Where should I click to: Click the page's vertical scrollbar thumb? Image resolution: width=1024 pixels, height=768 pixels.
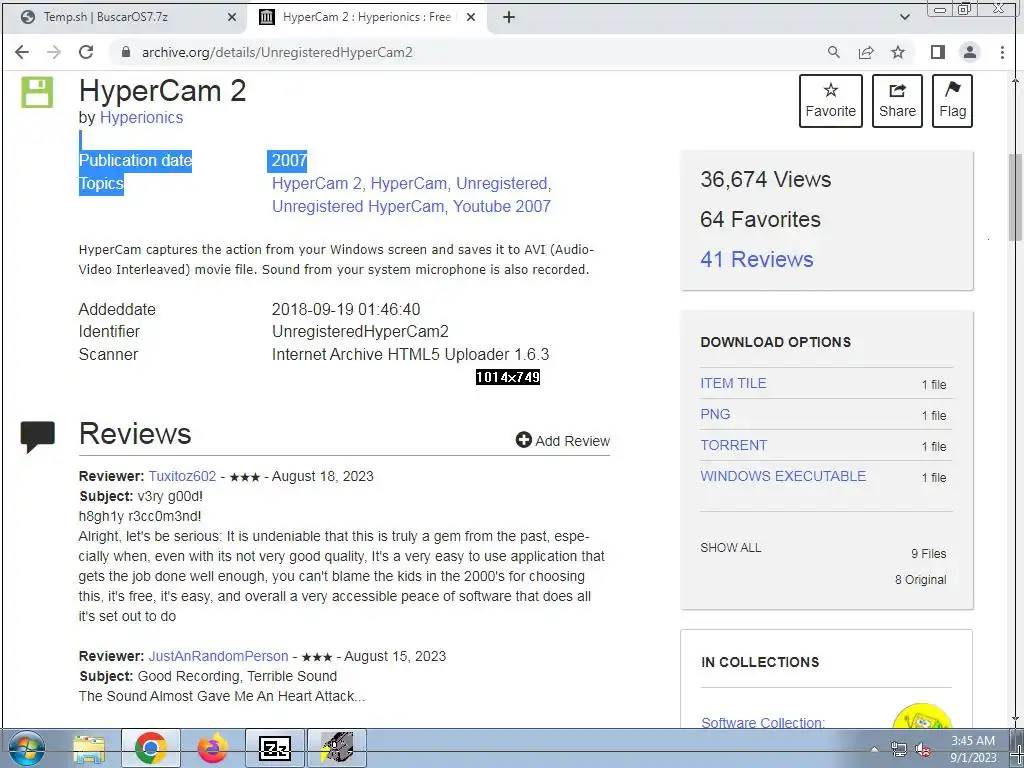tap(1016, 197)
